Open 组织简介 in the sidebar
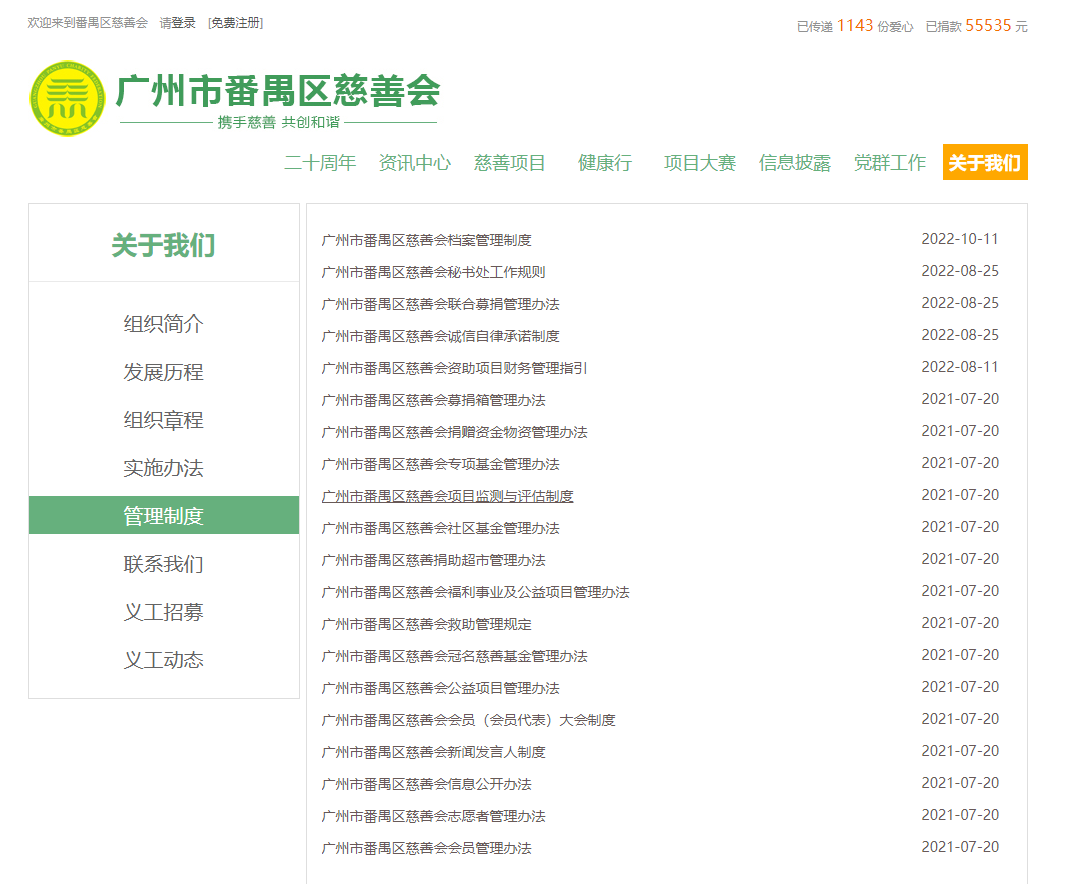 click(x=163, y=324)
